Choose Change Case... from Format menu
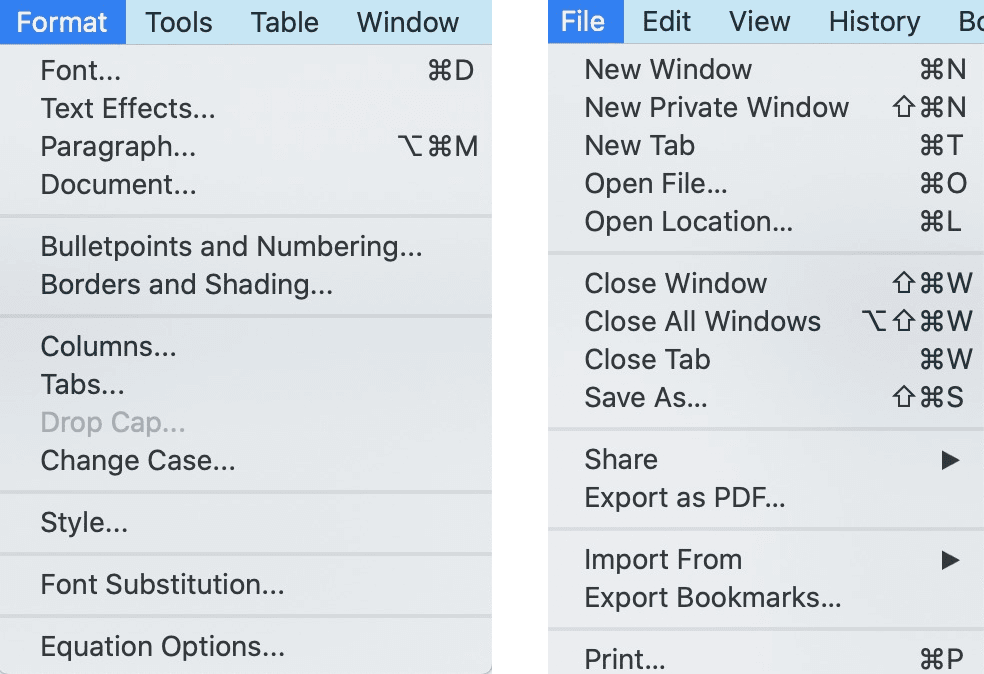The image size is (984, 674). click(x=138, y=461)
